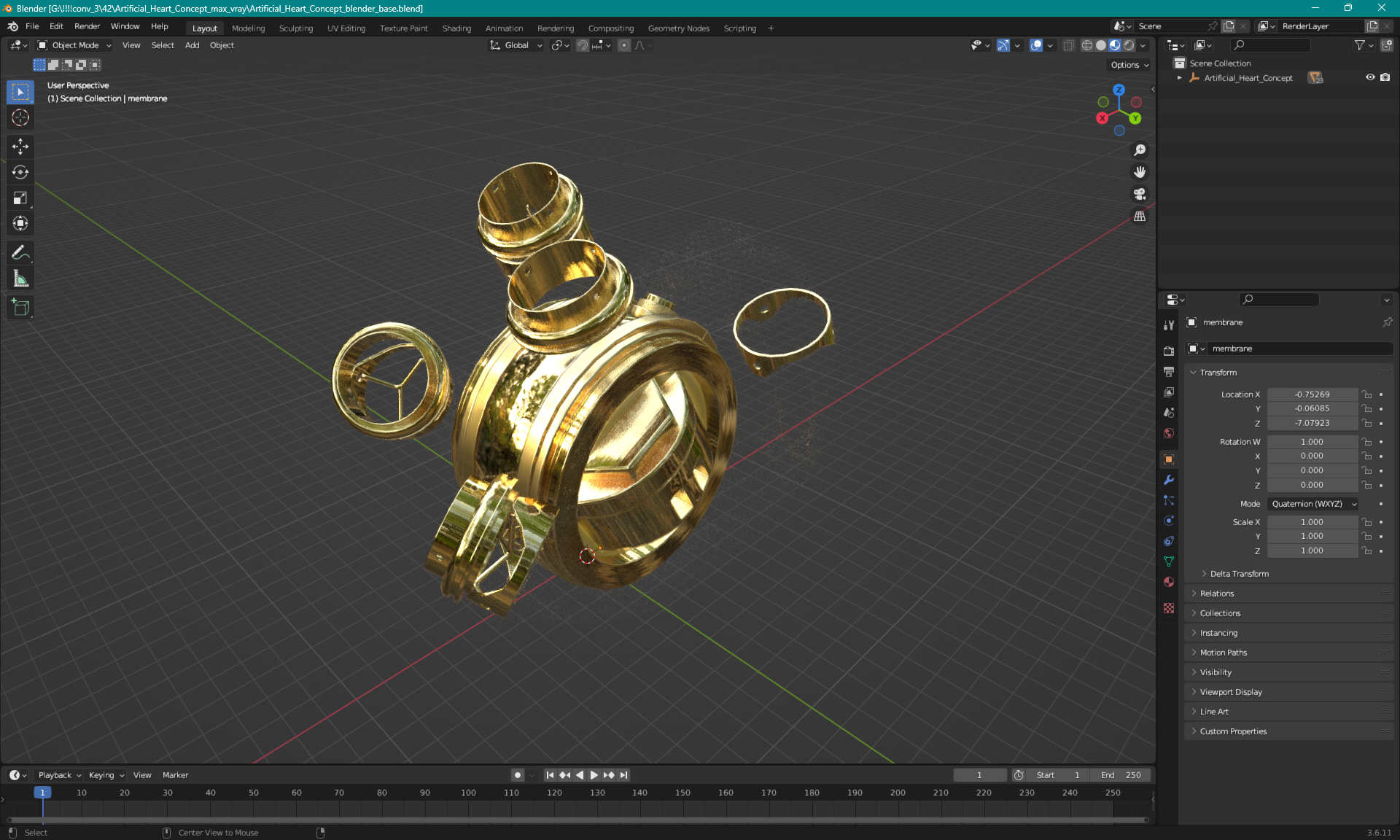Hide Artificial_Heart_Concept collection in viewport
This screenshot has height=840, width=1400.
[x=1370, y=77]
